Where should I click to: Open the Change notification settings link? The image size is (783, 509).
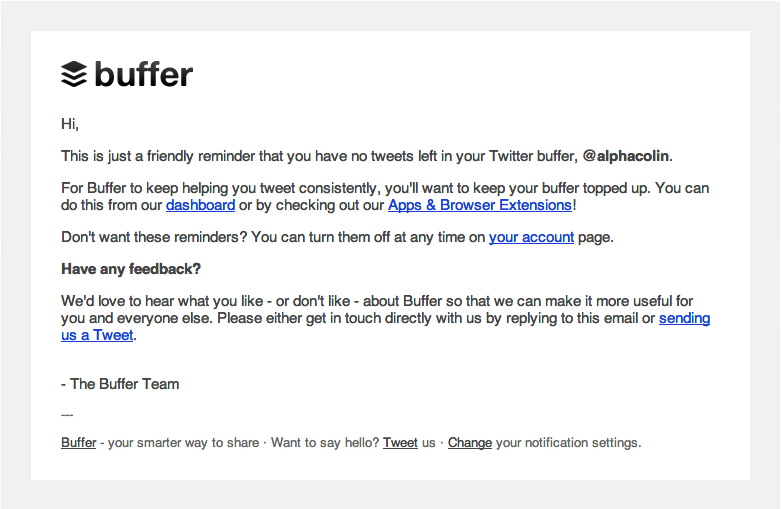coord(469,443)
